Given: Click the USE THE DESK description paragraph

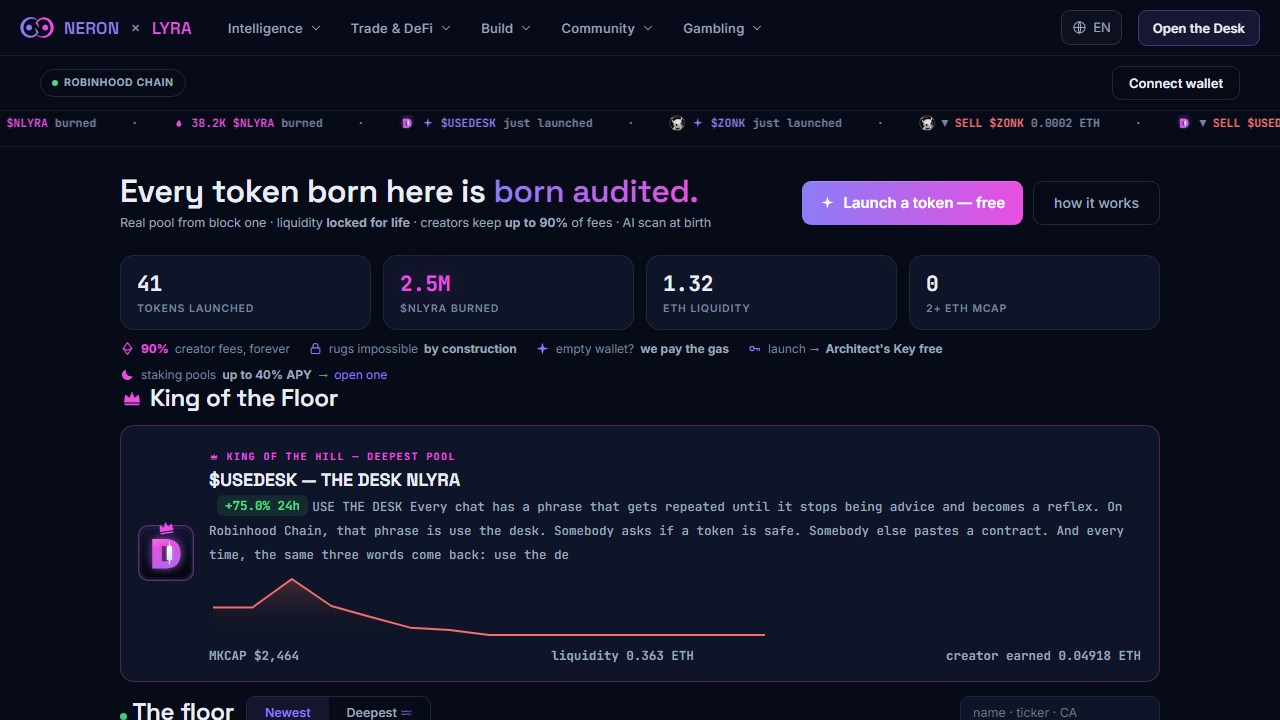Looking at the screenshot, I should point(666,530).
